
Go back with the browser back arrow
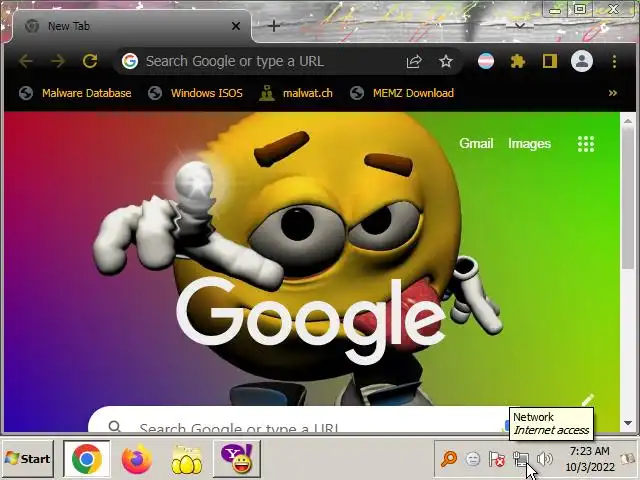coord(26,61)
